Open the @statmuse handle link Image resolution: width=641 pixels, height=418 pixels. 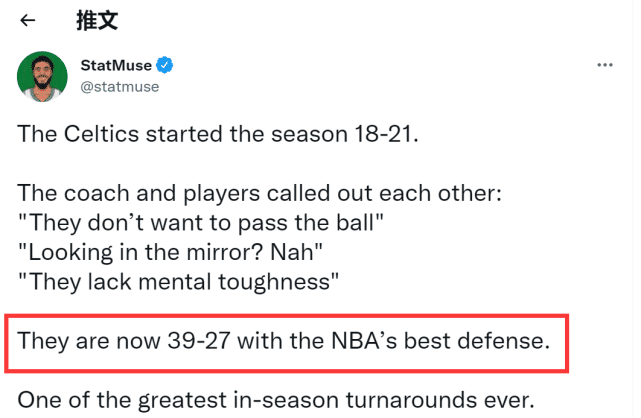pyautogui.click(x=119, y=87)
